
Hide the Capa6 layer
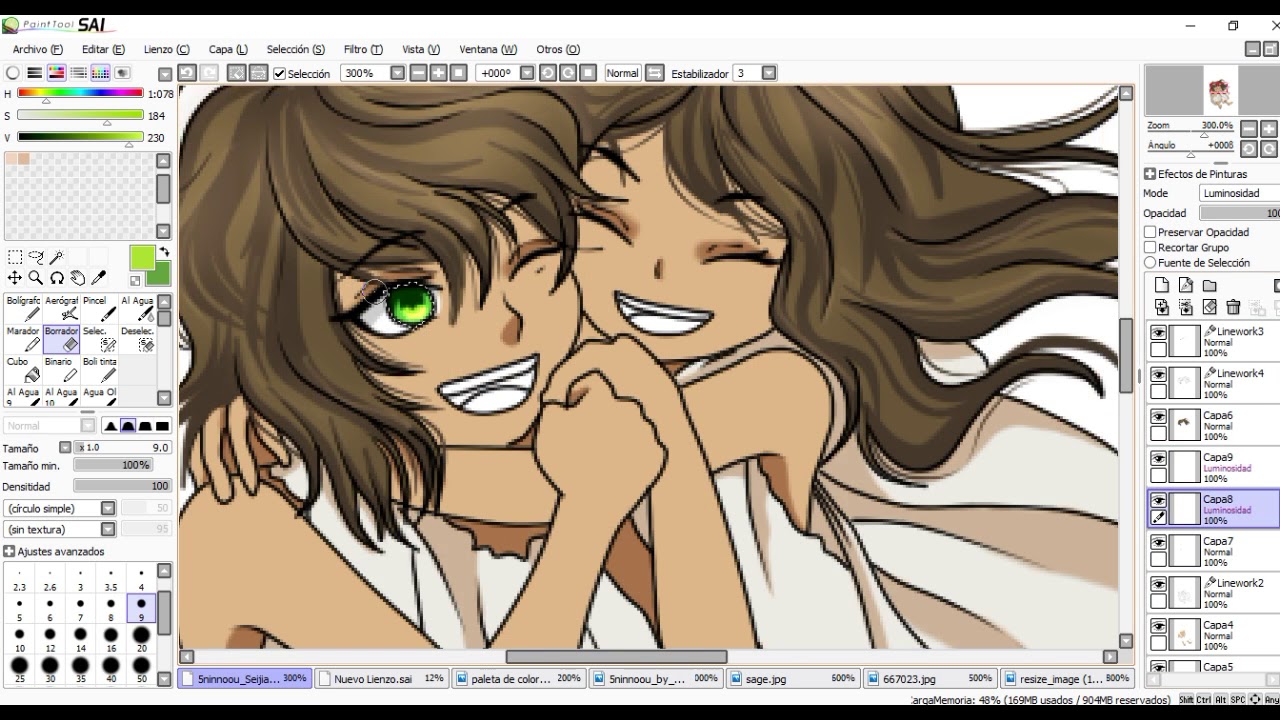click(1158, 417)
